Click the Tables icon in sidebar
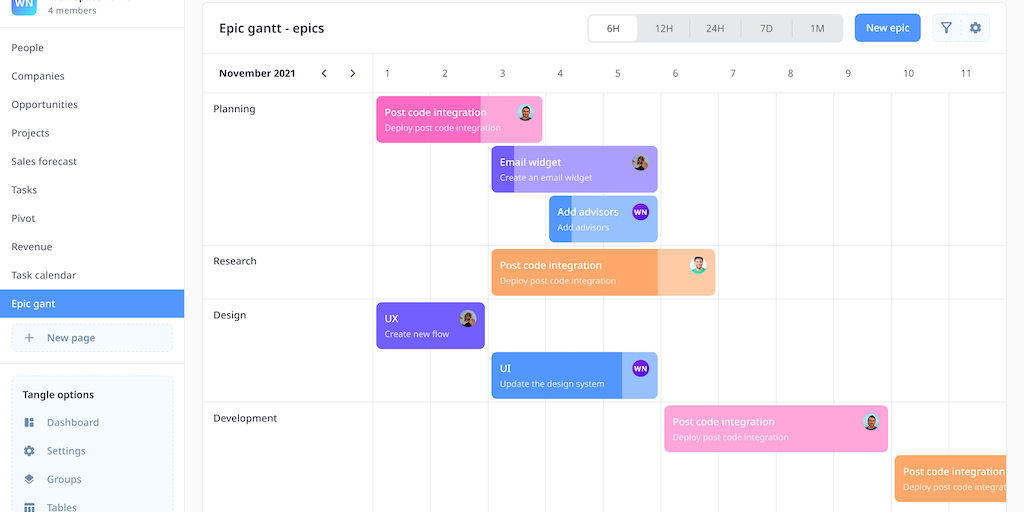 (x=29, y=507)
